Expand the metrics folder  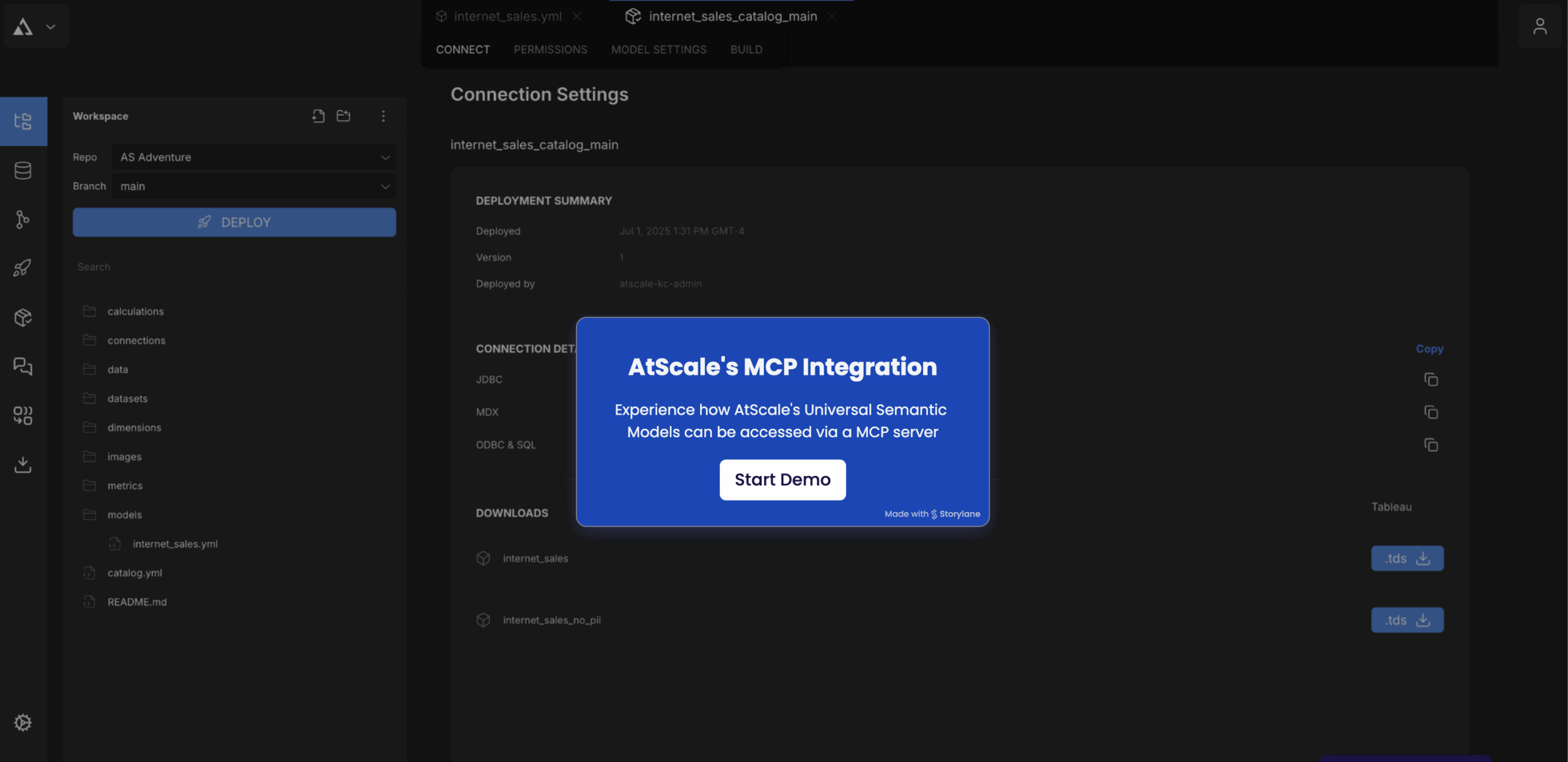125,486
